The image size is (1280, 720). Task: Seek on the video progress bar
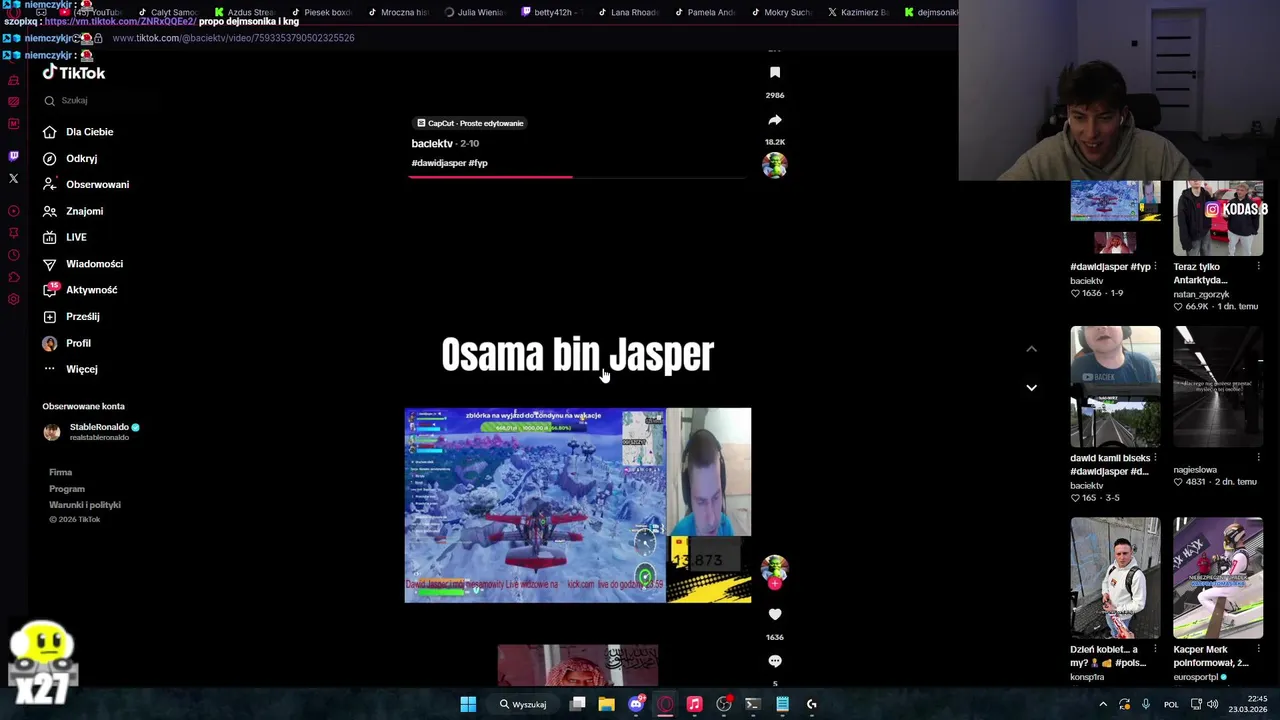pos(578,177)
